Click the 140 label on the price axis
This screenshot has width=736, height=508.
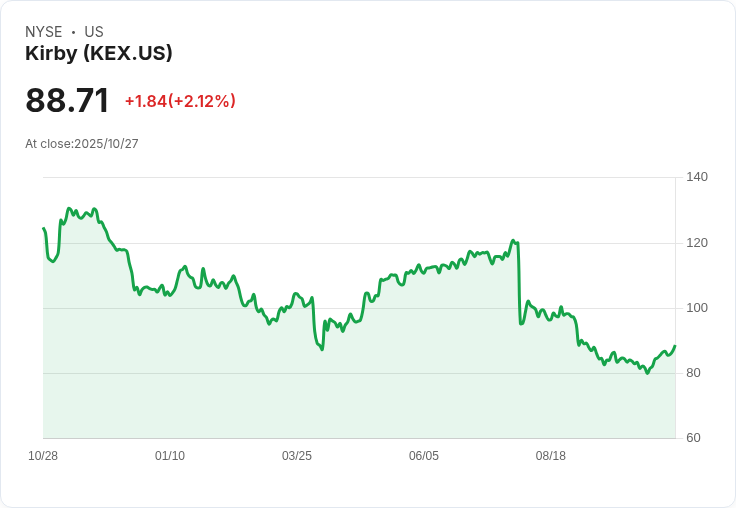pyautogui.click(x=697, y=177)
